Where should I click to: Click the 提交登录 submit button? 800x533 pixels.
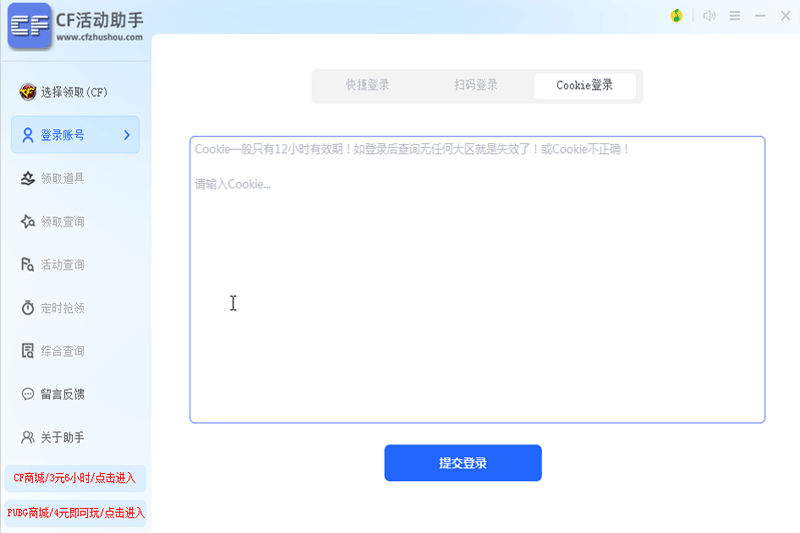click(x=463, y=463)
